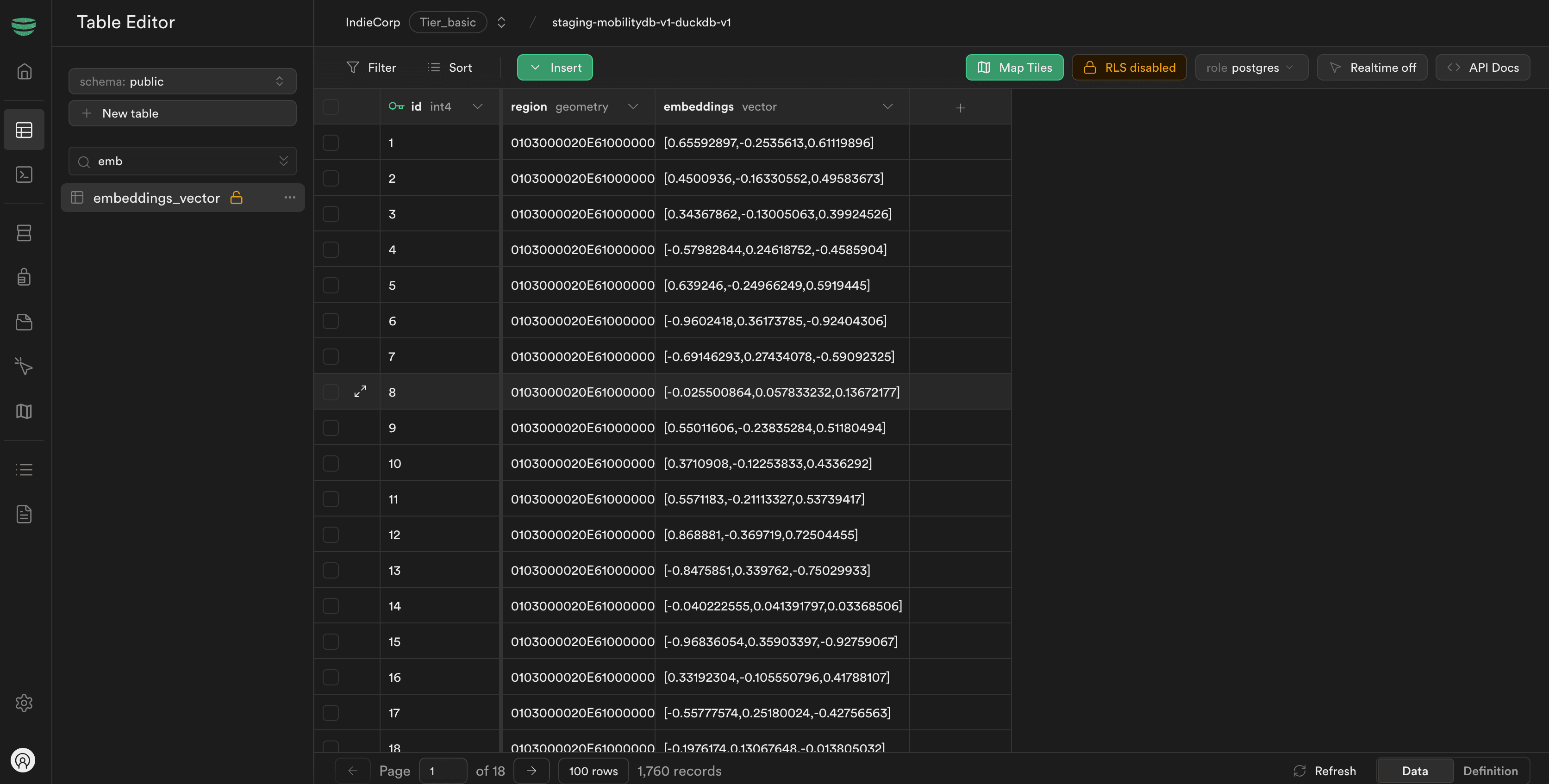The width and height of the screenshot is (1549, 784).
Task: Open embeddings column header dropdown arrow
Action: (x=887, y=106)
